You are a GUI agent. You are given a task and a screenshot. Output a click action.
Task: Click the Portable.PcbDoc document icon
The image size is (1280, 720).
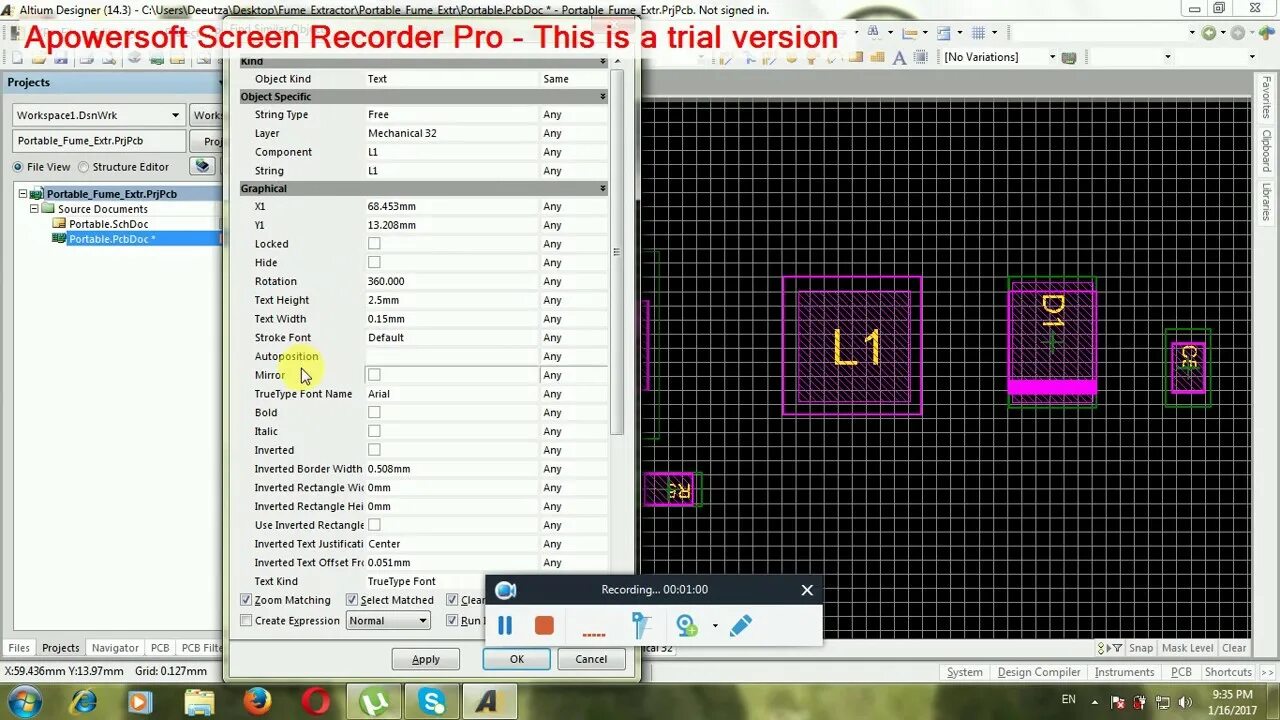59,239
